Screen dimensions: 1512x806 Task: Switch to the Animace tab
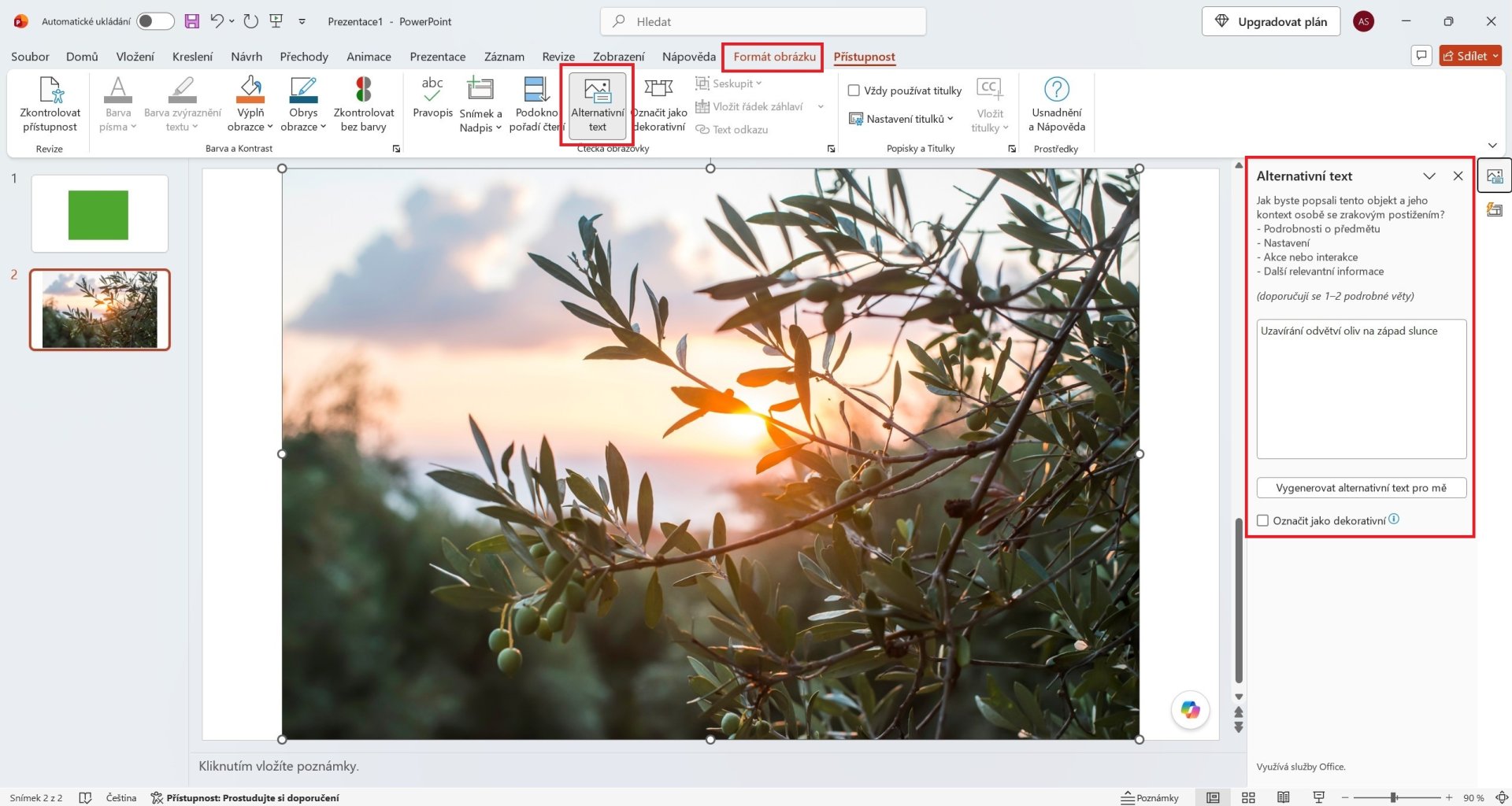pos(369,57)
